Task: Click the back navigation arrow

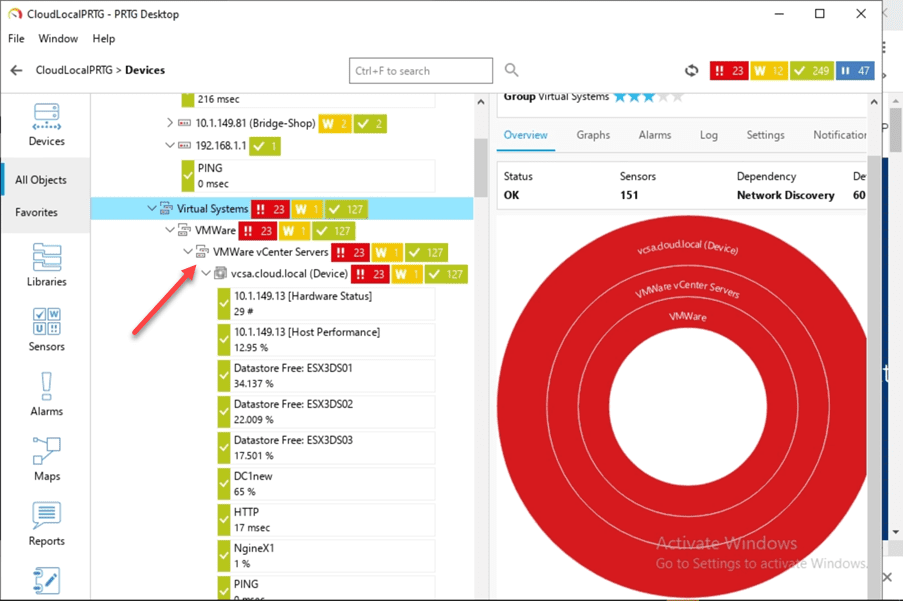Action: click(x=14, y=70)
